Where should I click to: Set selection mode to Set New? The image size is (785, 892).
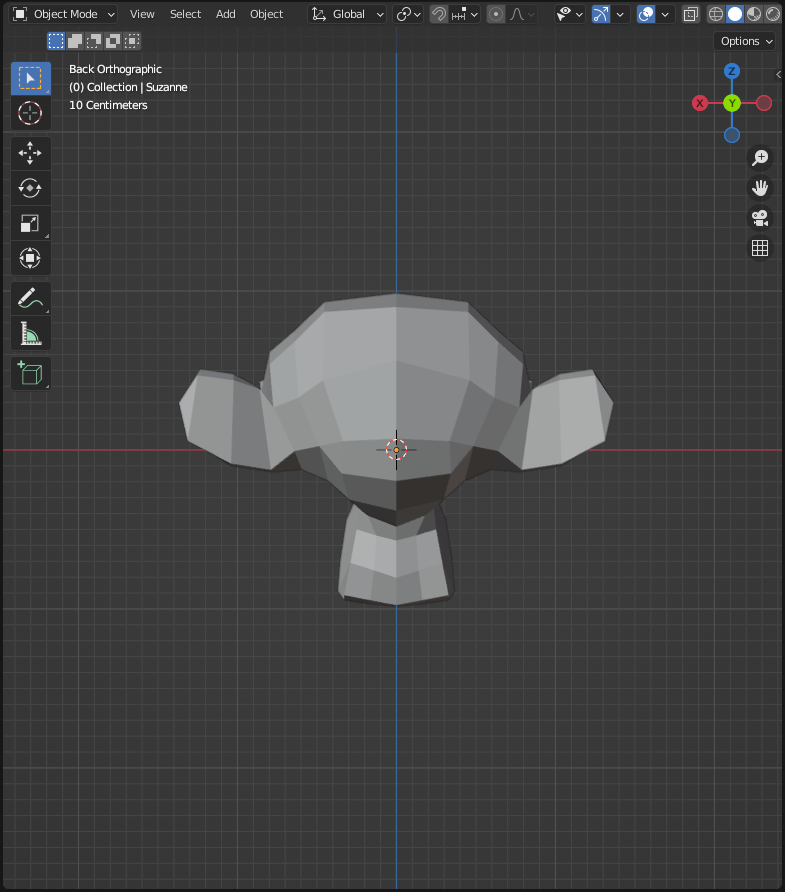tap(56, 41)
